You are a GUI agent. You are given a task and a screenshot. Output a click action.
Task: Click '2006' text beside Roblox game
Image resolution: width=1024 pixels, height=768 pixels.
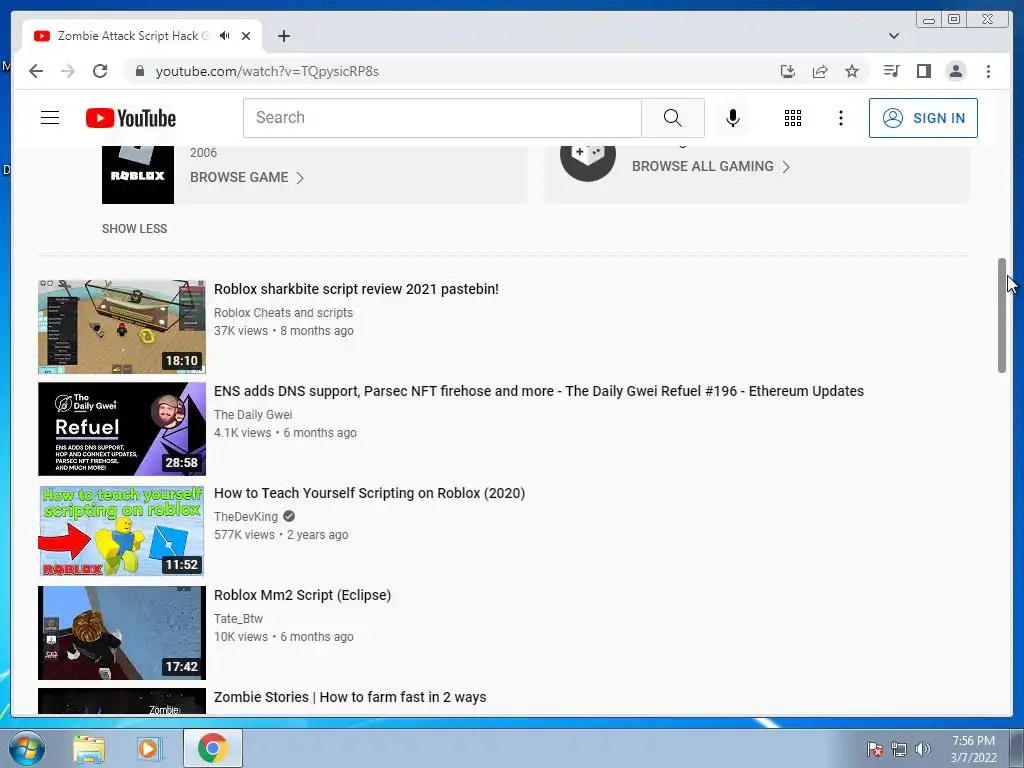pos(203,153)
